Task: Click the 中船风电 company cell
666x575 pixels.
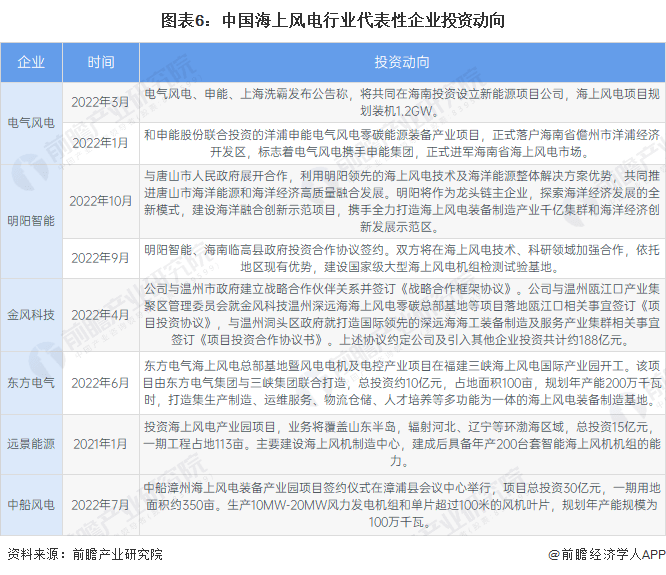Action: (x=32, y=505)
